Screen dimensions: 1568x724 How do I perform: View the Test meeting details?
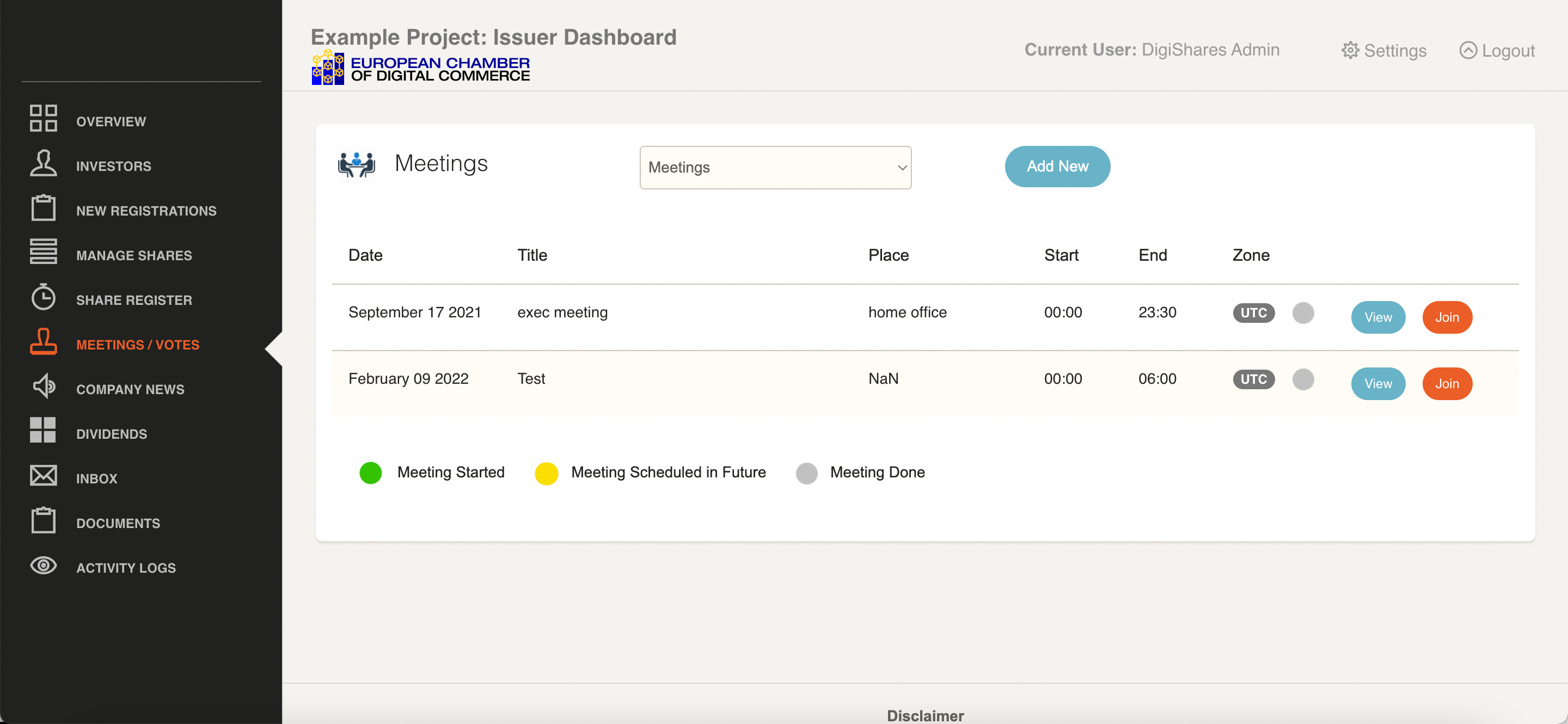pyautogui.click(x=1378, y=383)
